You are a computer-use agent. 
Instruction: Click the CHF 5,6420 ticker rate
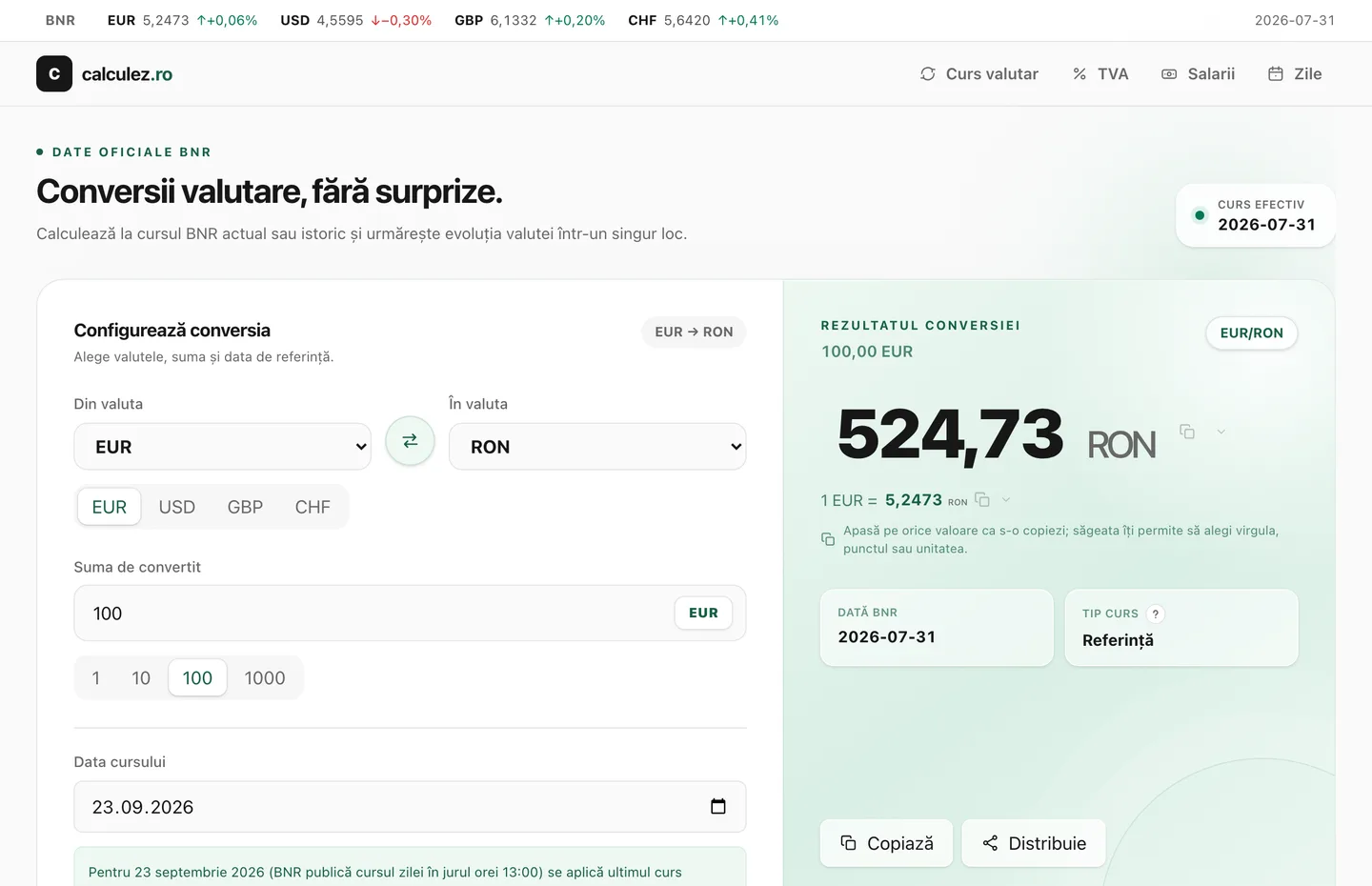[x=703, y=20]
